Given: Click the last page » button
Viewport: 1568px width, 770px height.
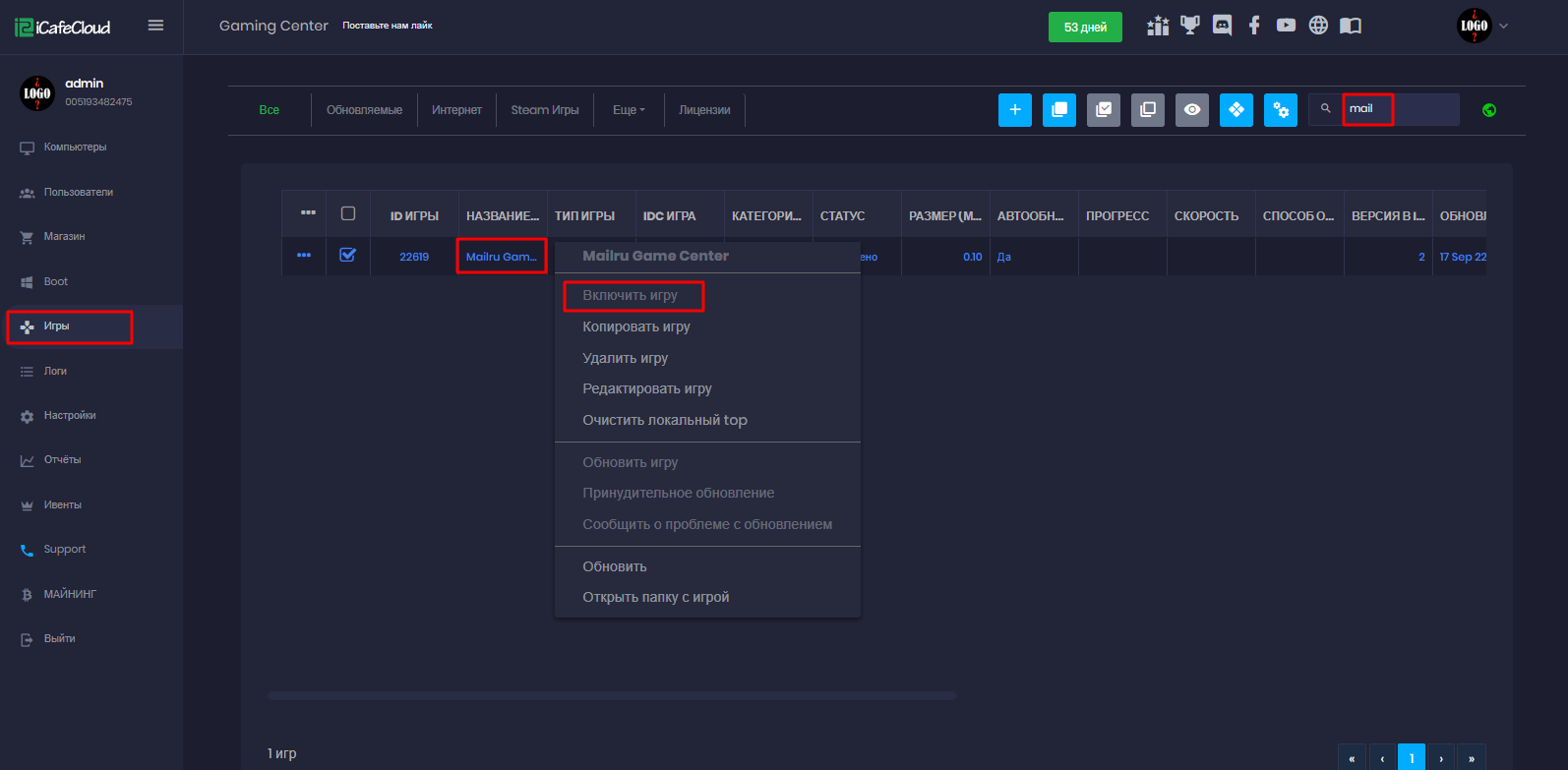Looking at the screenshot, I should coord(1472,757).
